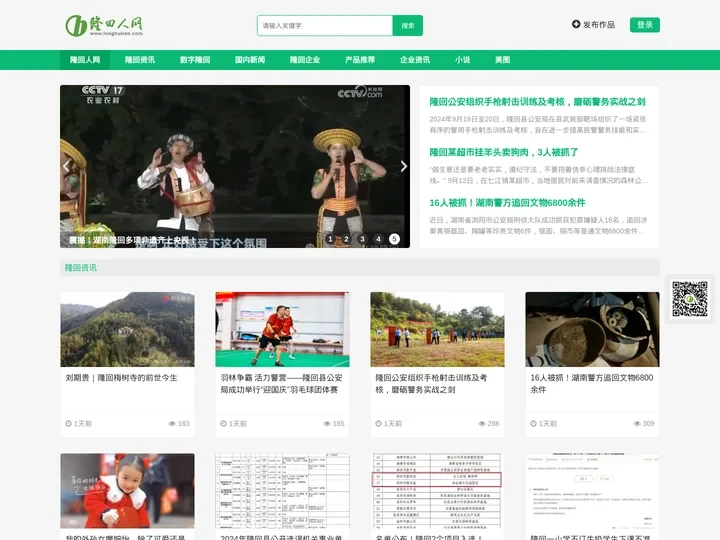Click clock icon under 文物6800 card
The image size is (720, 540).
pos(533,423)
